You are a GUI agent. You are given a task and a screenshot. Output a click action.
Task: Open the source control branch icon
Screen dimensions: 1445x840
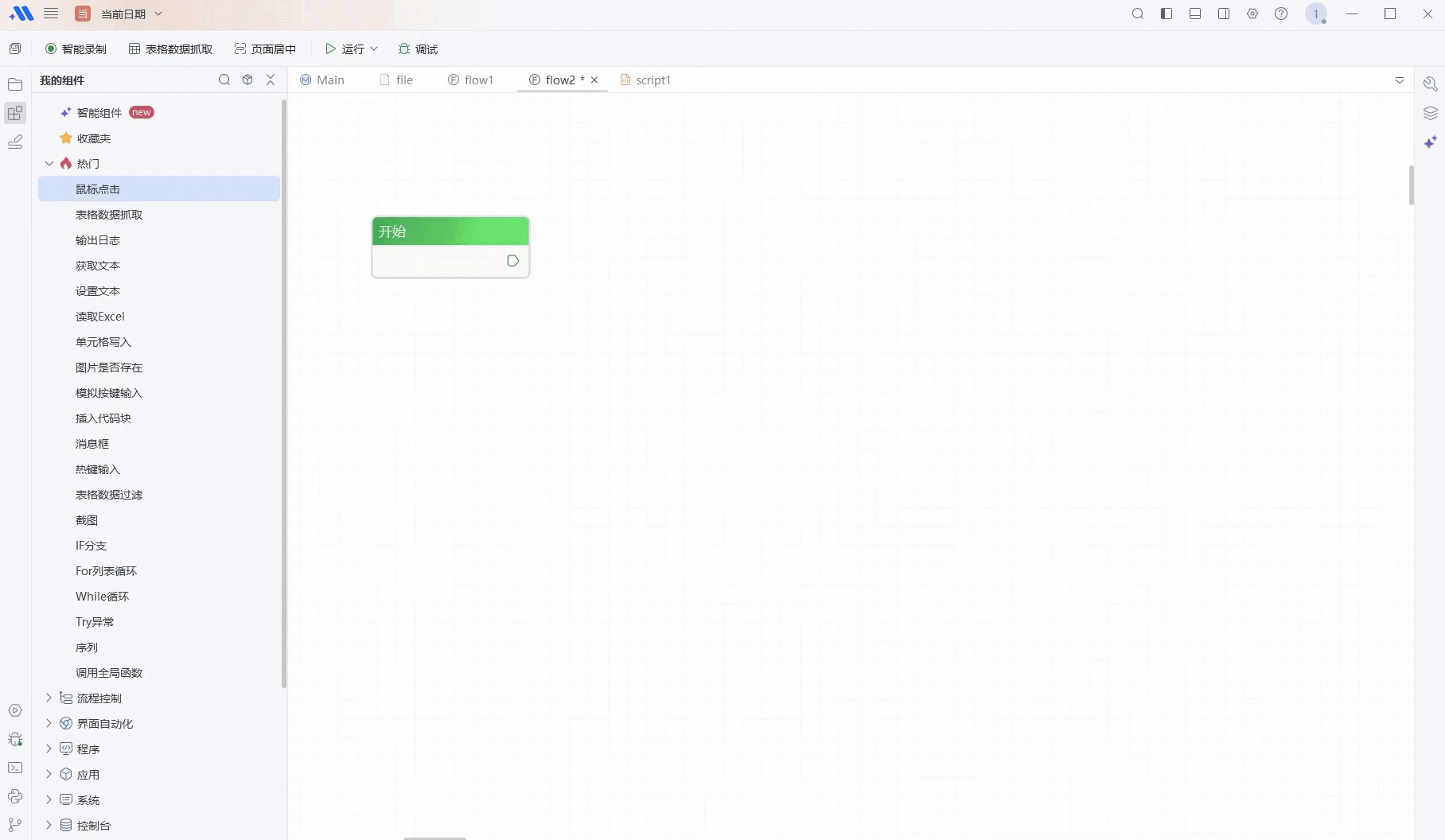click(15, 825)
